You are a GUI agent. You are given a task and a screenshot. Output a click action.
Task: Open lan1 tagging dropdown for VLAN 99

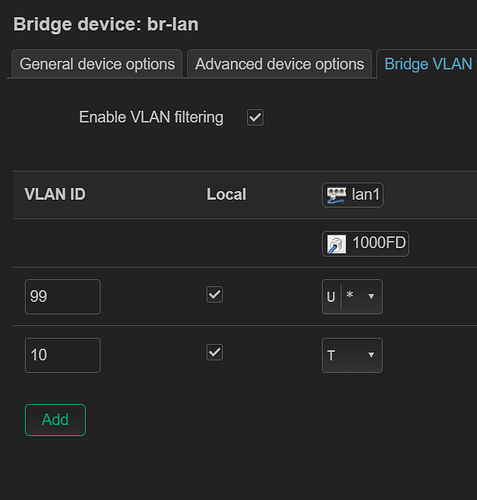[352, 297]
